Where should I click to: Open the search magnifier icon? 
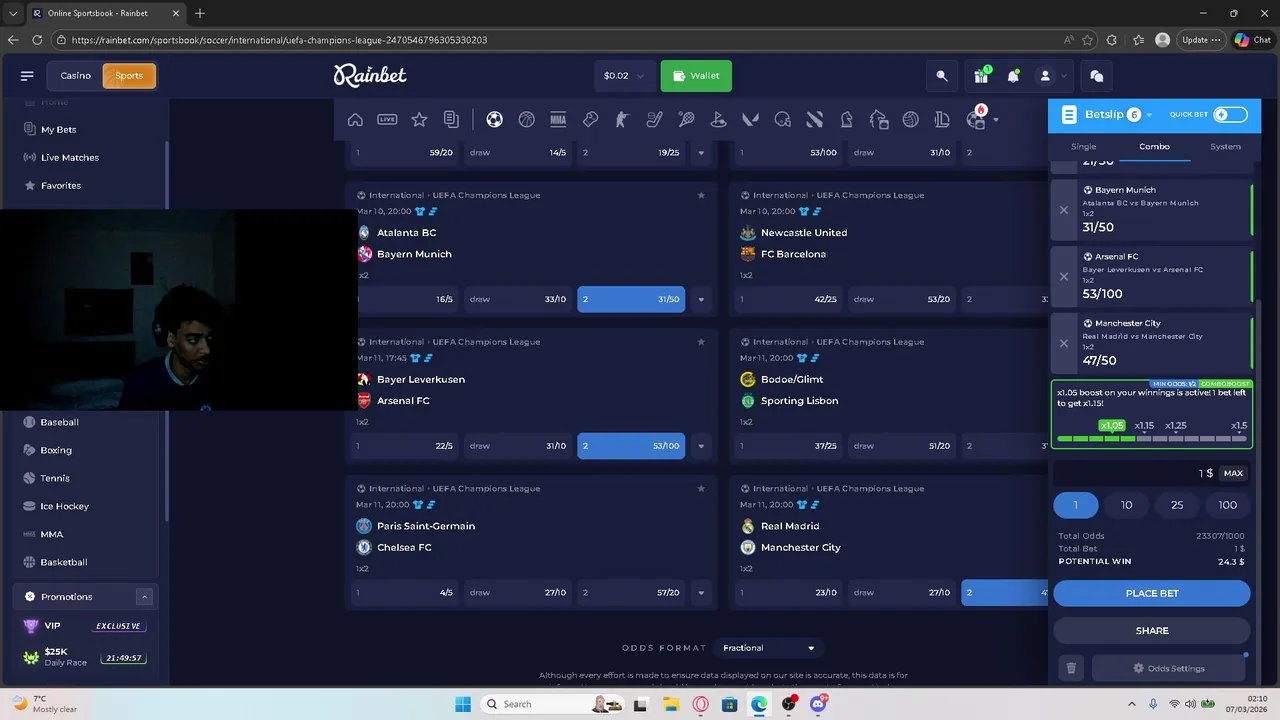[942, 76]
